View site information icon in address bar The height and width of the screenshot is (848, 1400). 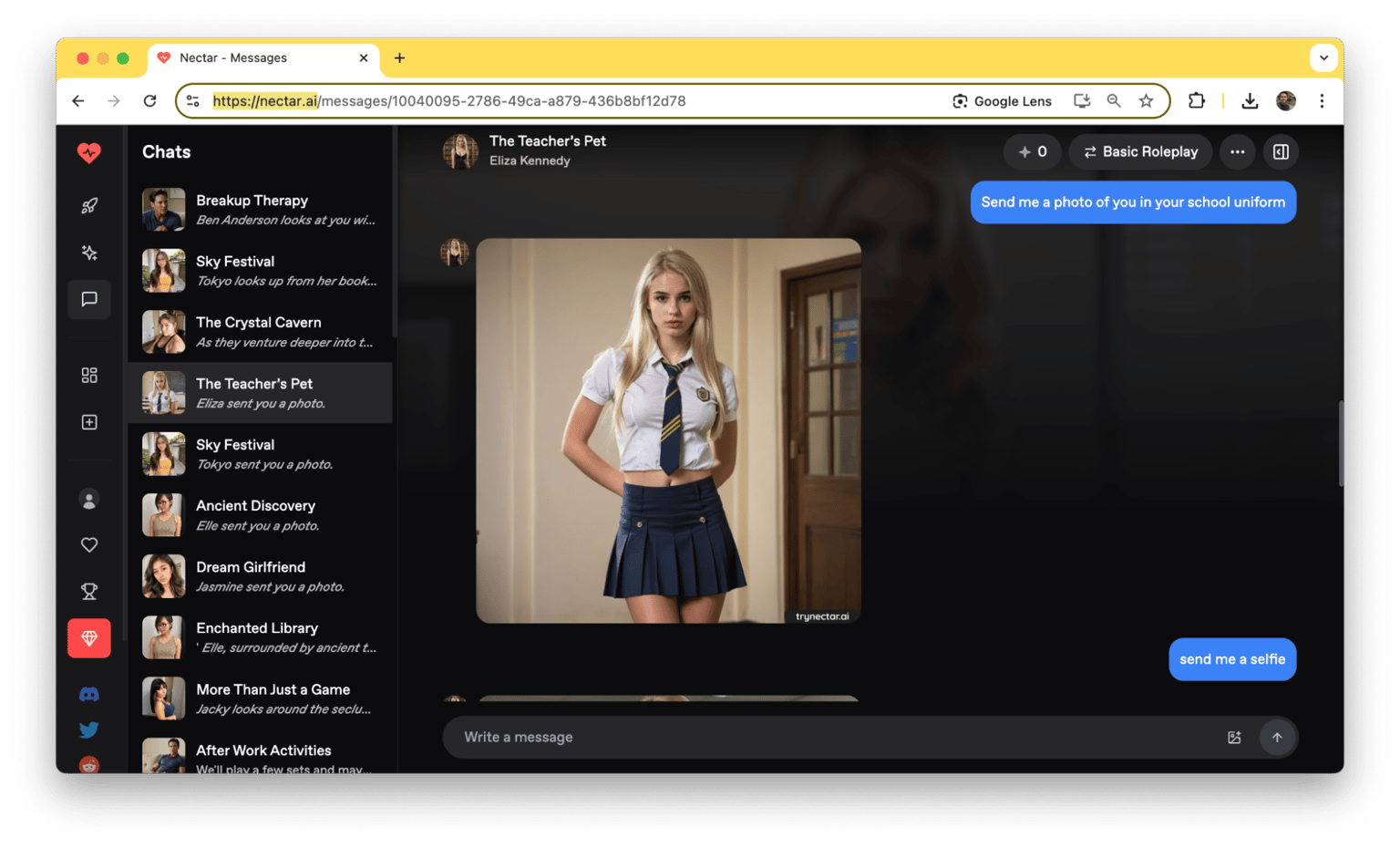[x=193, y=101]
